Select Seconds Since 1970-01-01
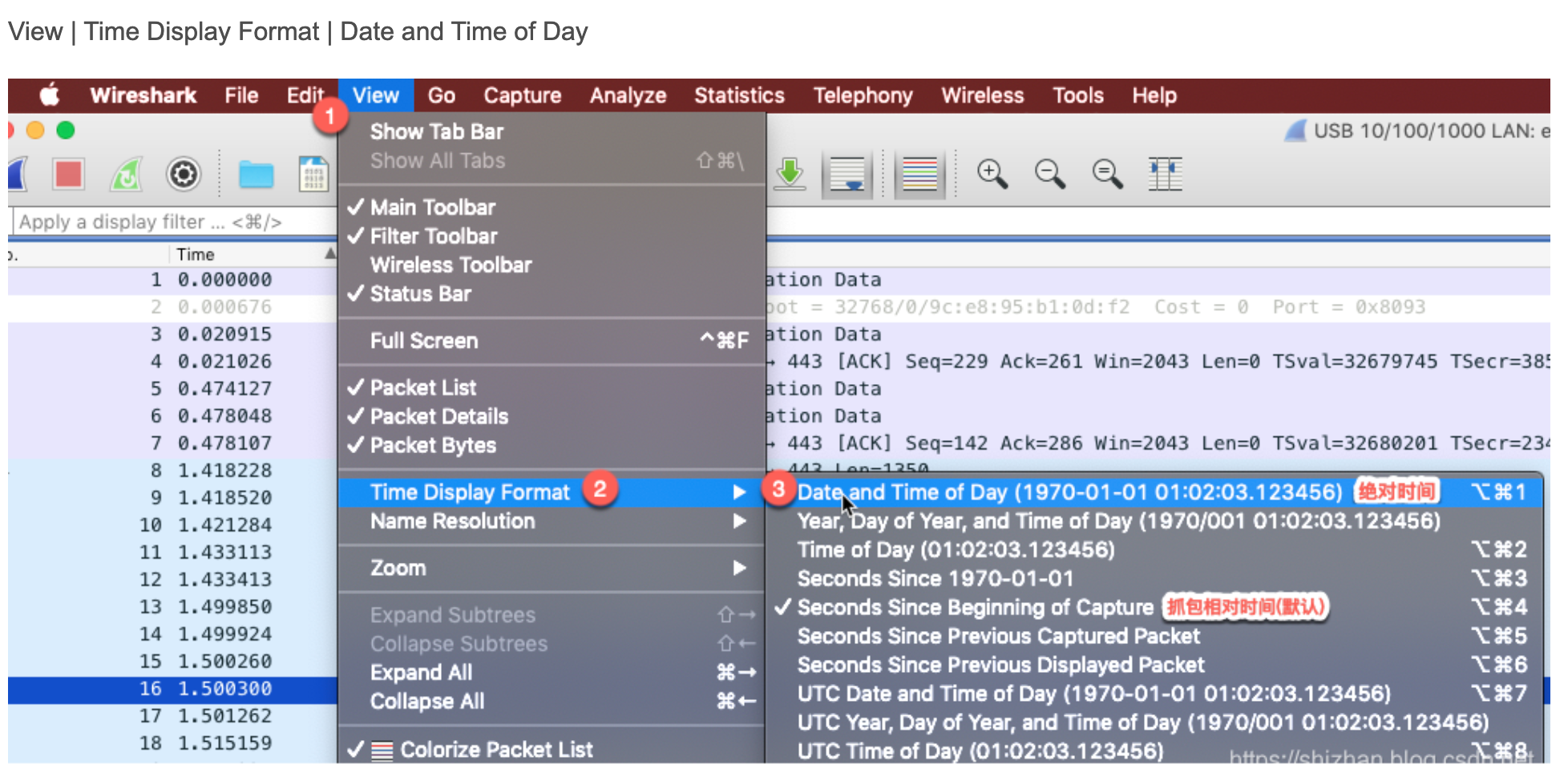 click(1154, 579)
